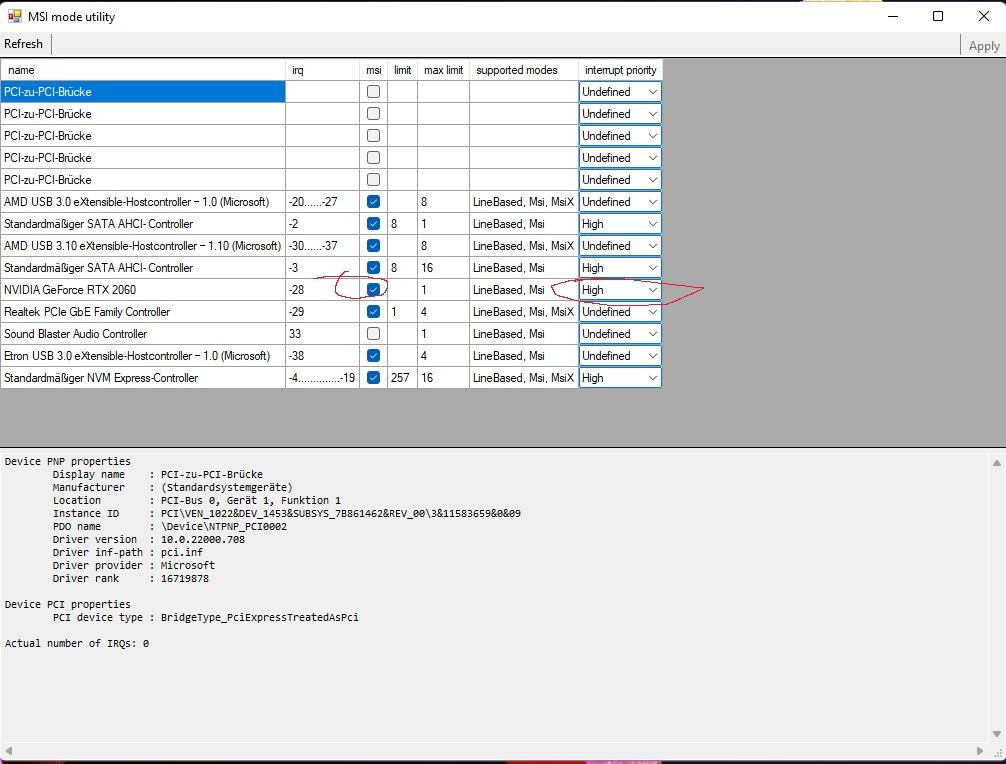The width and height of the screenshot is (1006, 764).
Task: Toggle MSI checkbox for Realtek PCIe GbE controller
Action: point(373,312)
